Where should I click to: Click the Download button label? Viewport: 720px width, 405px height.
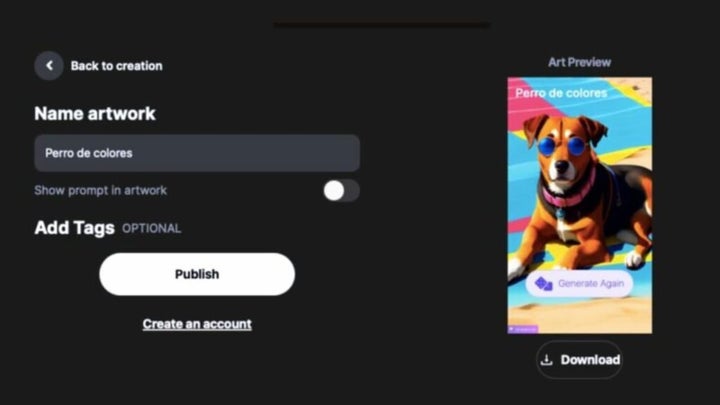click(590, 360)
